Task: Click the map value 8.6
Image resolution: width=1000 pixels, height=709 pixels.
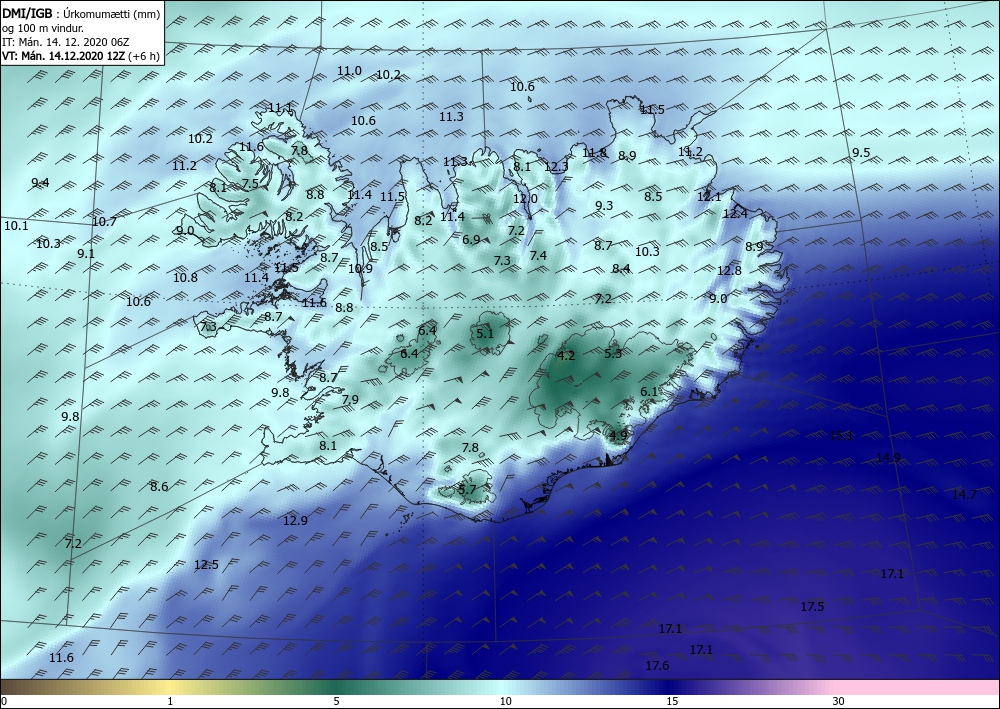Action: coord(159,486)
